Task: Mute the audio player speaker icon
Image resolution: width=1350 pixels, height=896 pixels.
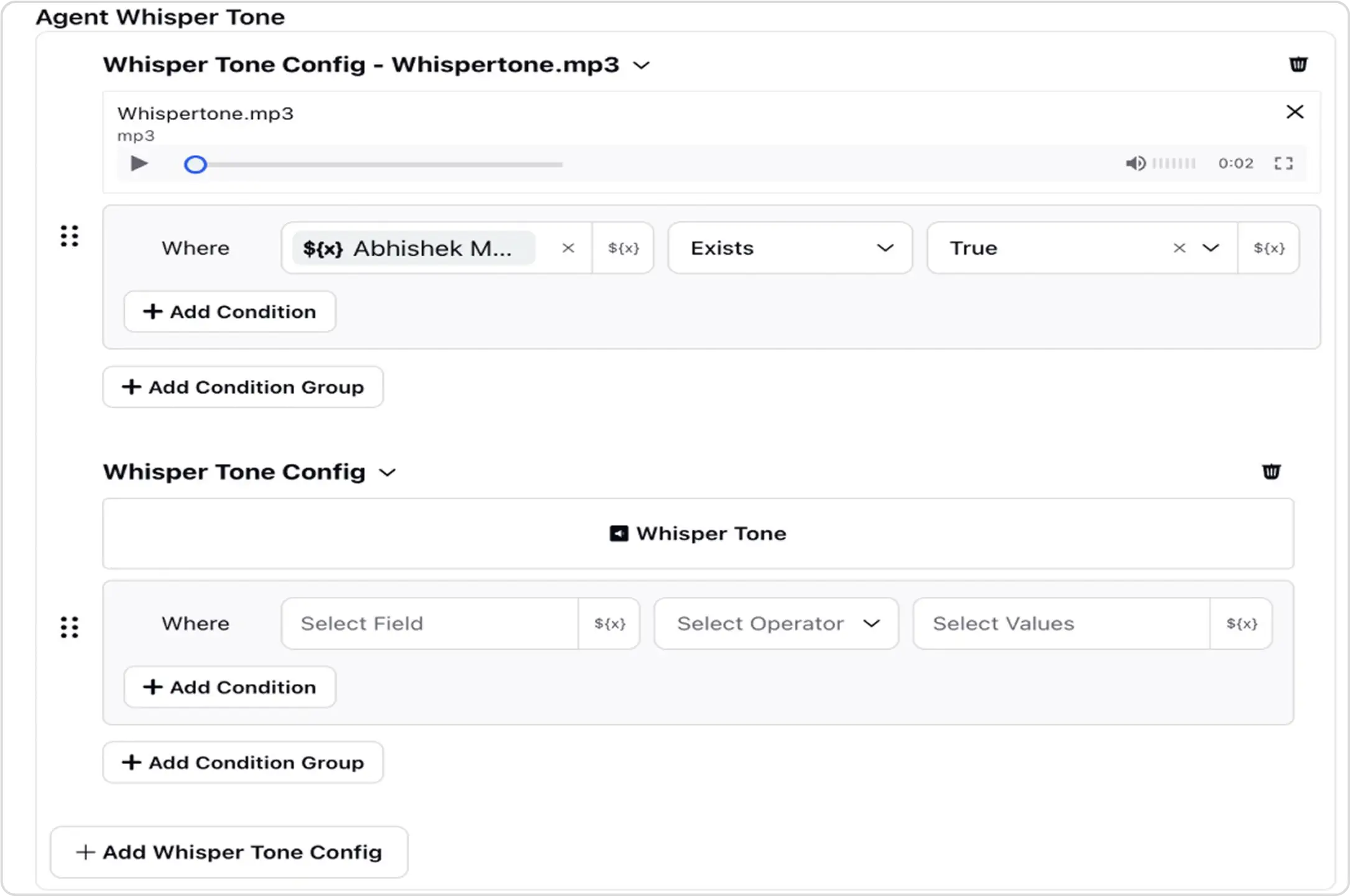Action: [1135, 164]
